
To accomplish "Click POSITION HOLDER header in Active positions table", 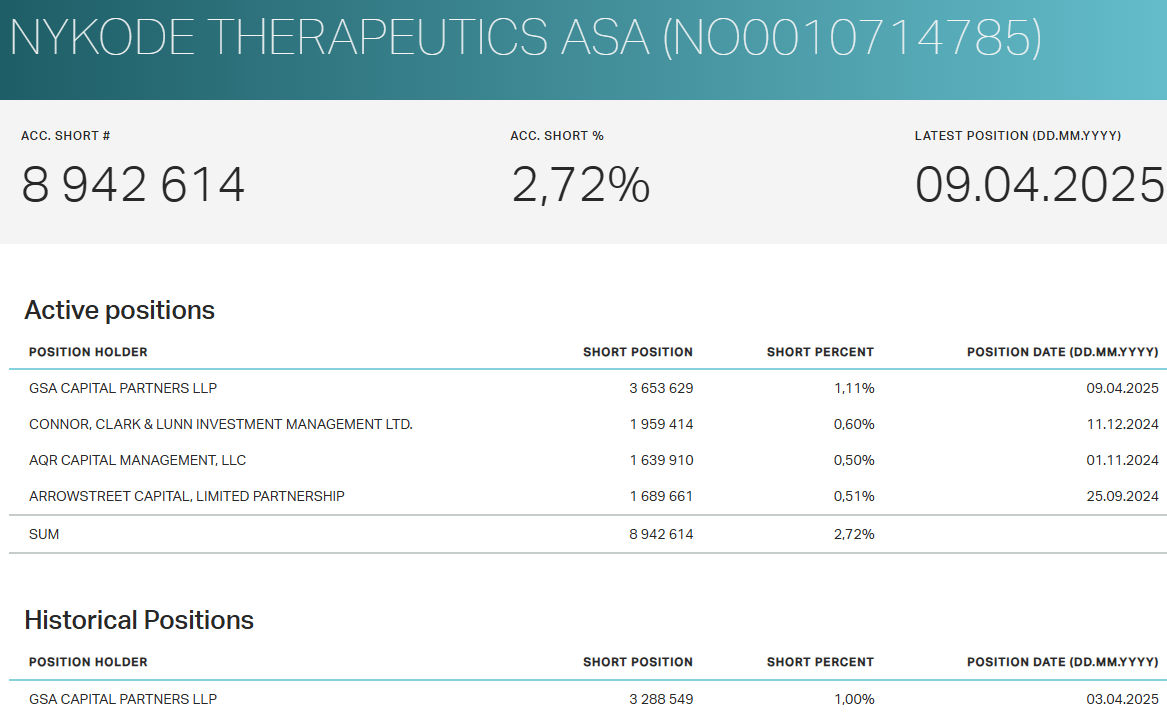I will coord(88,352).
